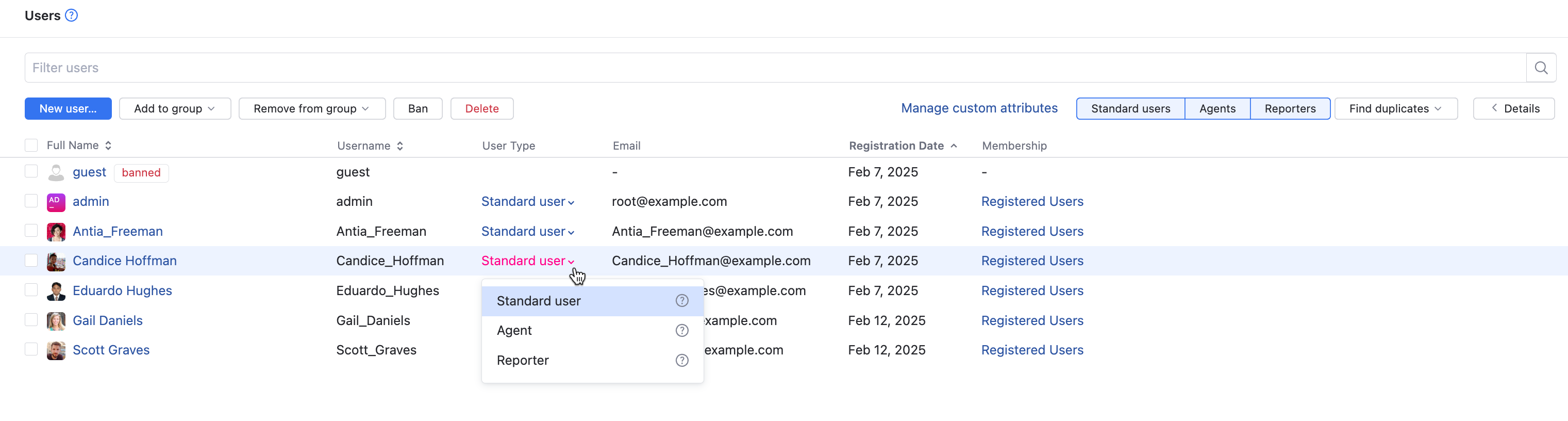
Task: Click into the Filter users field
Action: (x=773, y=68)
